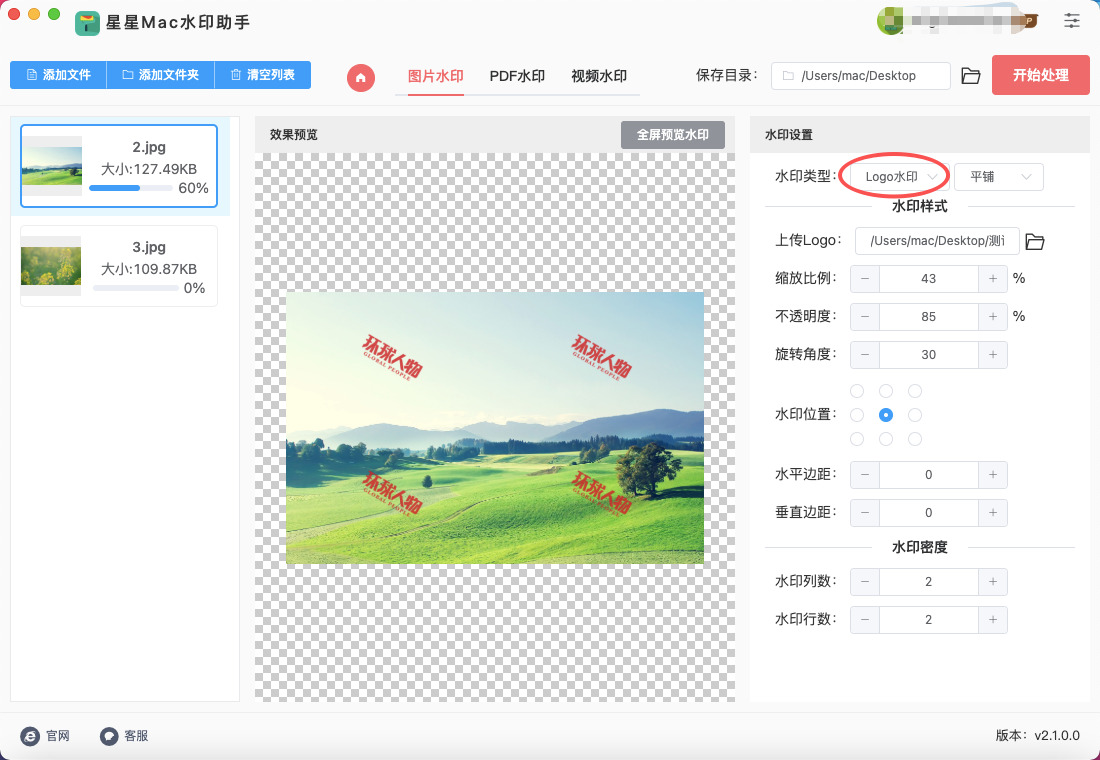Click 全屏预览水印 button
This screenshot has width=1100, height=760.
click(672, 135)
